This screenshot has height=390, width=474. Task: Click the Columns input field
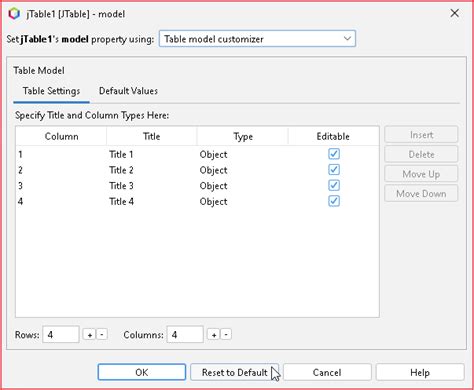pyautogui.click(x=185, y=334)
